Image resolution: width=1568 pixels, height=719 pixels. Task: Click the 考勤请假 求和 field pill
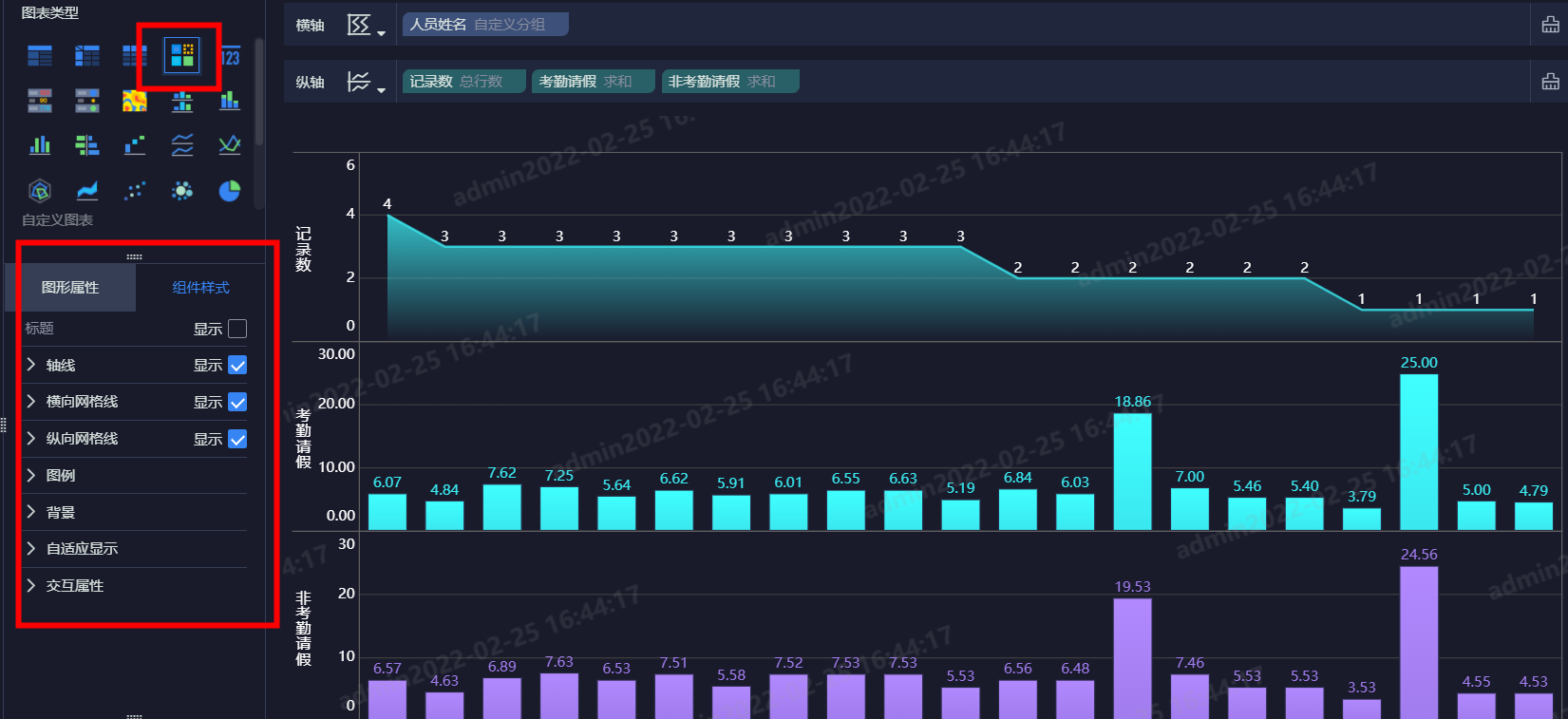(594, 82)
